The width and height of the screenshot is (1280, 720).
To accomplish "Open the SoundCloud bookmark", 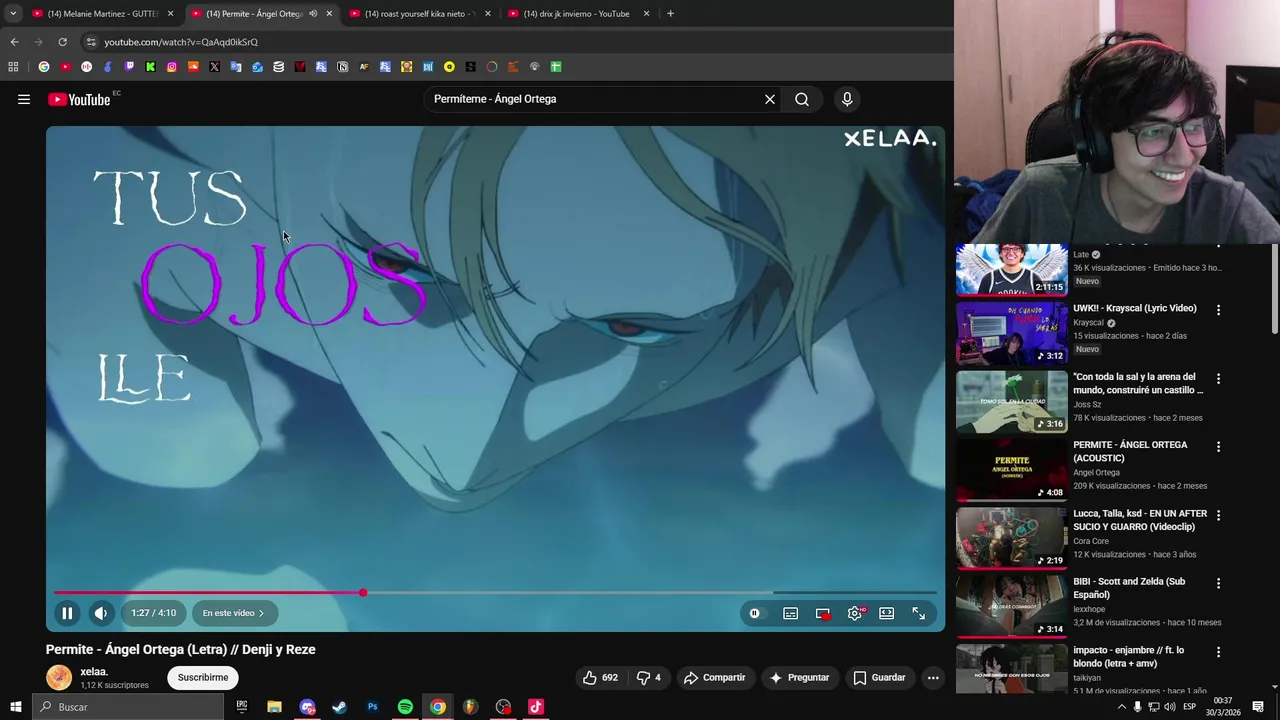I will pos(193,67).
